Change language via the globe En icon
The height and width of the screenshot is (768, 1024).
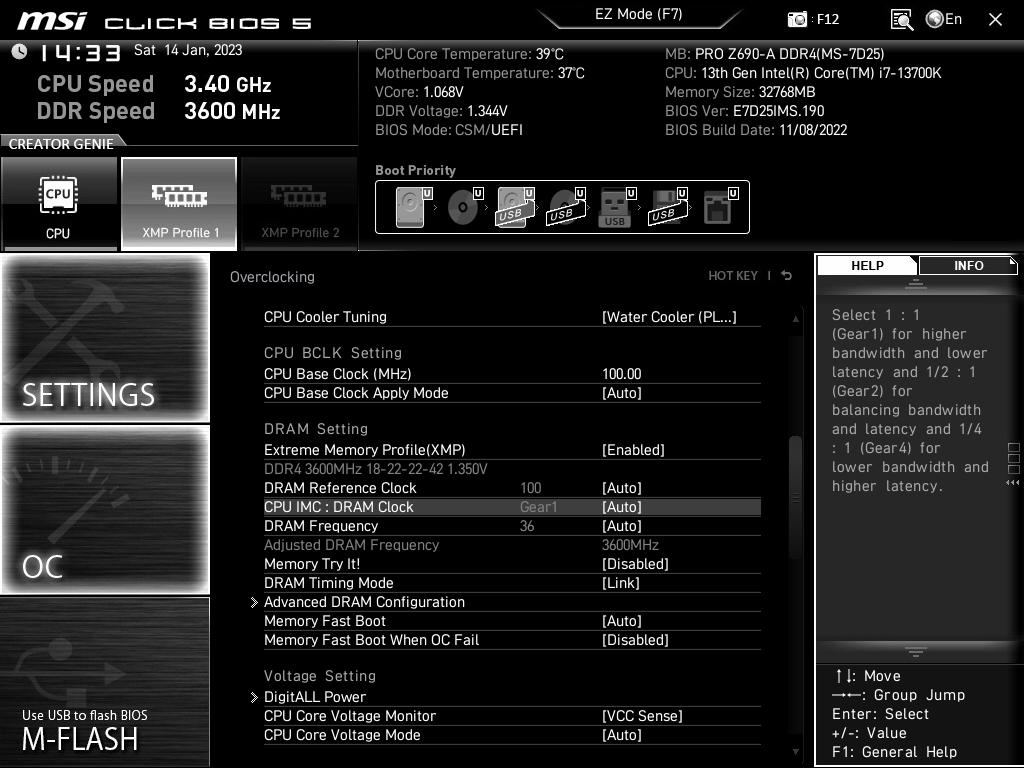[944, 20]
